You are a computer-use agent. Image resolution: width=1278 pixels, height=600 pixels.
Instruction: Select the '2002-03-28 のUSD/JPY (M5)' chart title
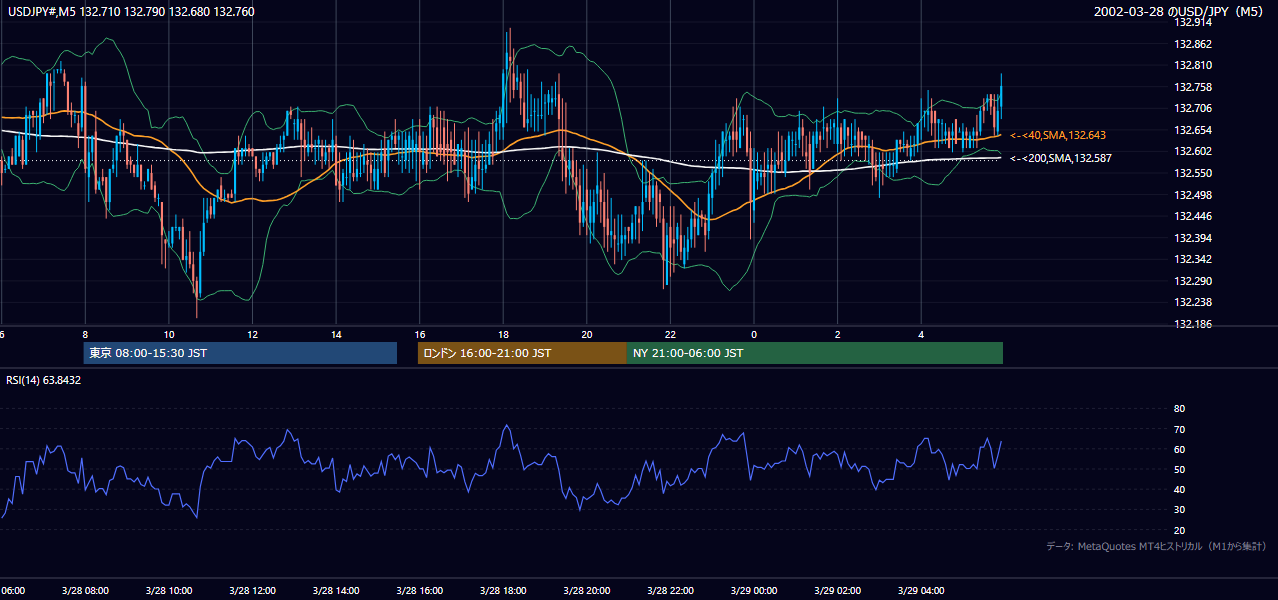click(1179, 12)
